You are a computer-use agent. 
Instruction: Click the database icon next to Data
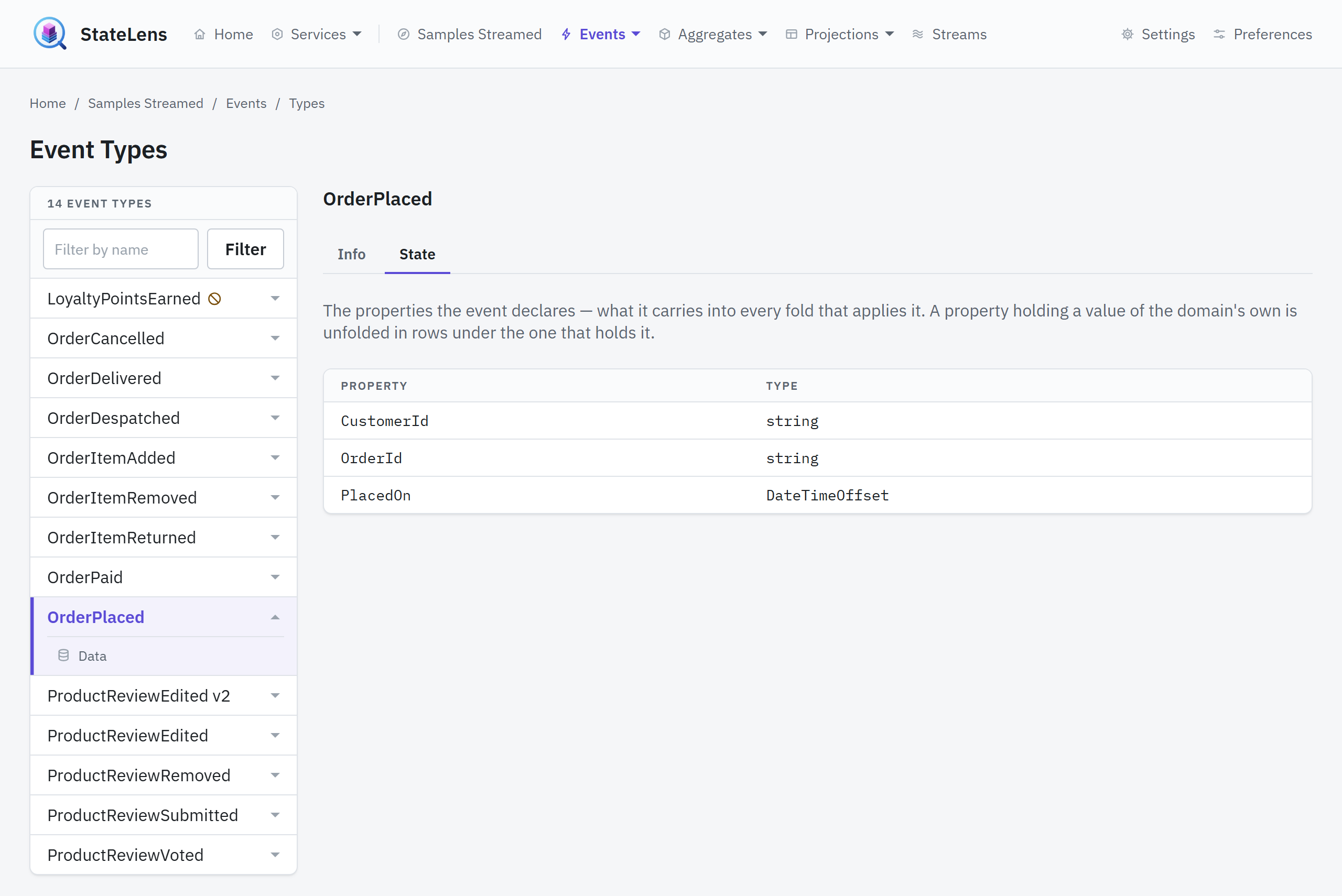(x=63, y=655)
